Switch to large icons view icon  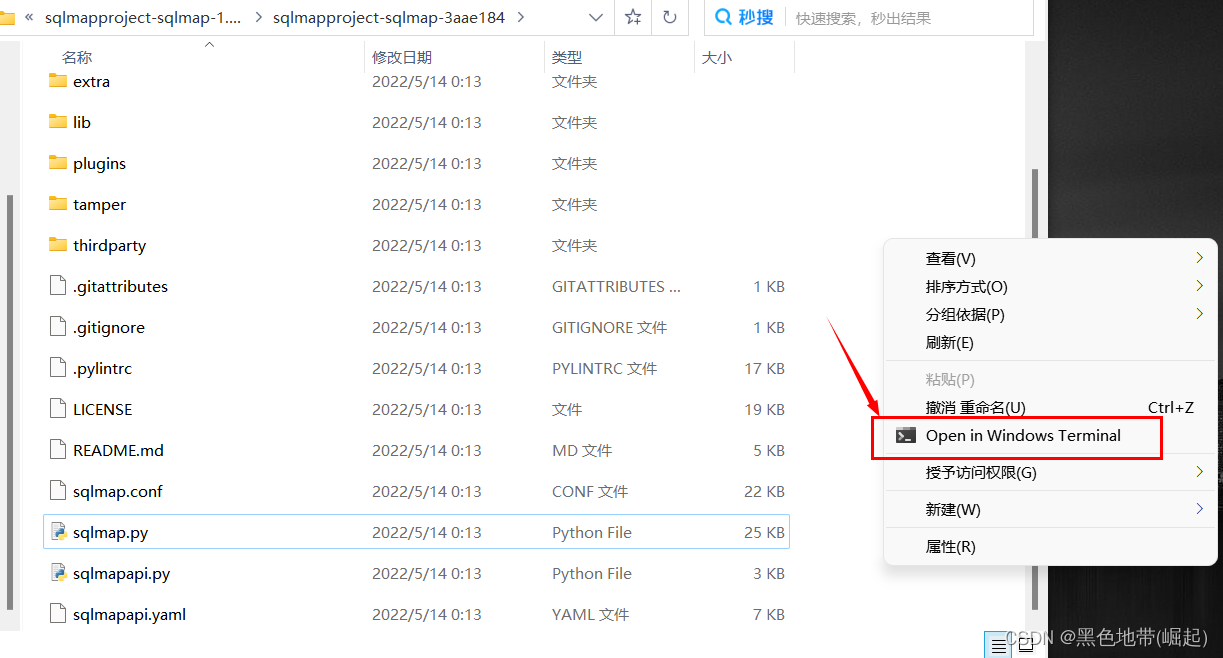1025,645
